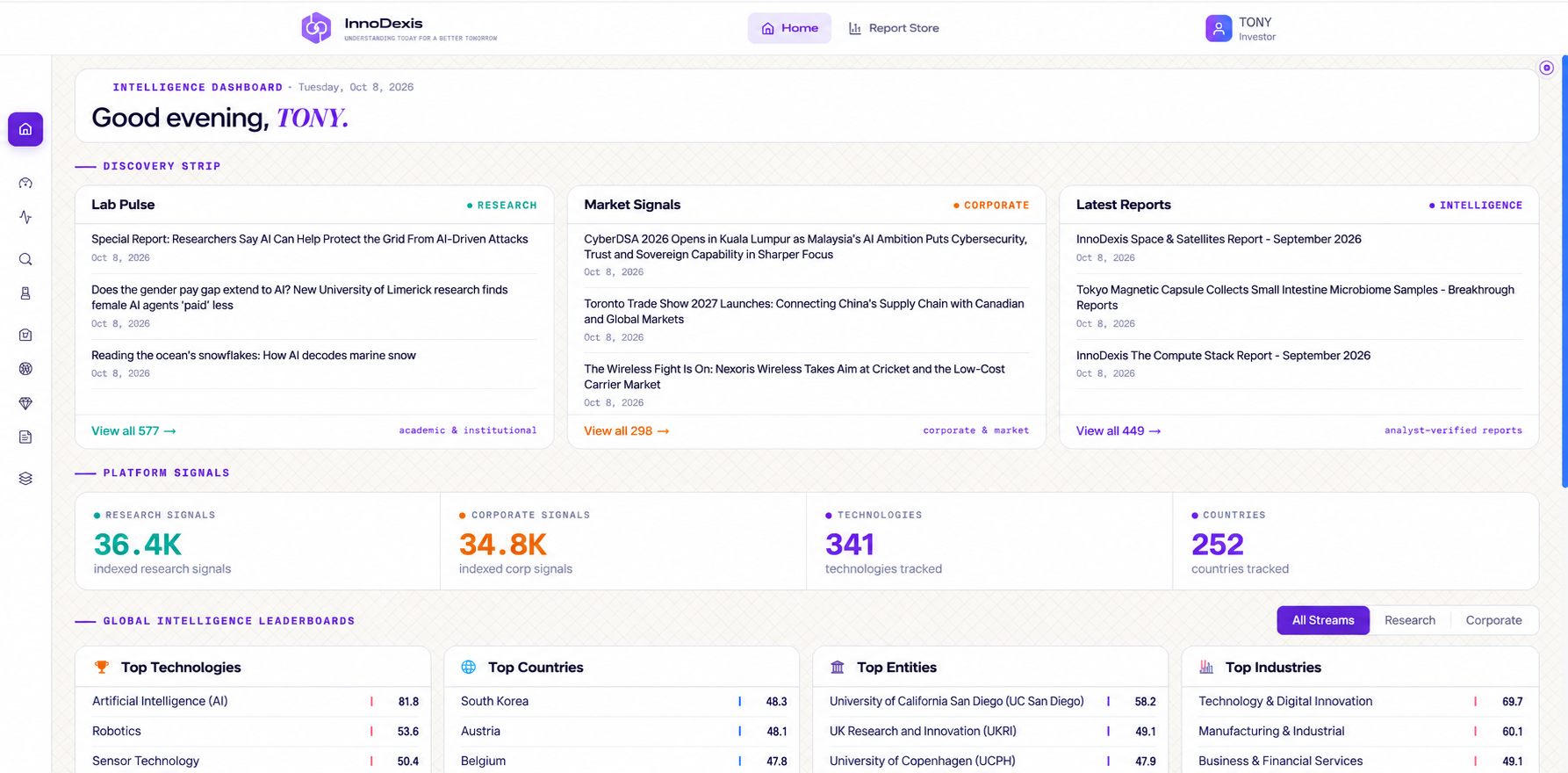1568x773 pixels.
Task: Open the Tokyo Magnetic Capsule report
Action: pyautogui.click(x=1295, y=298)
